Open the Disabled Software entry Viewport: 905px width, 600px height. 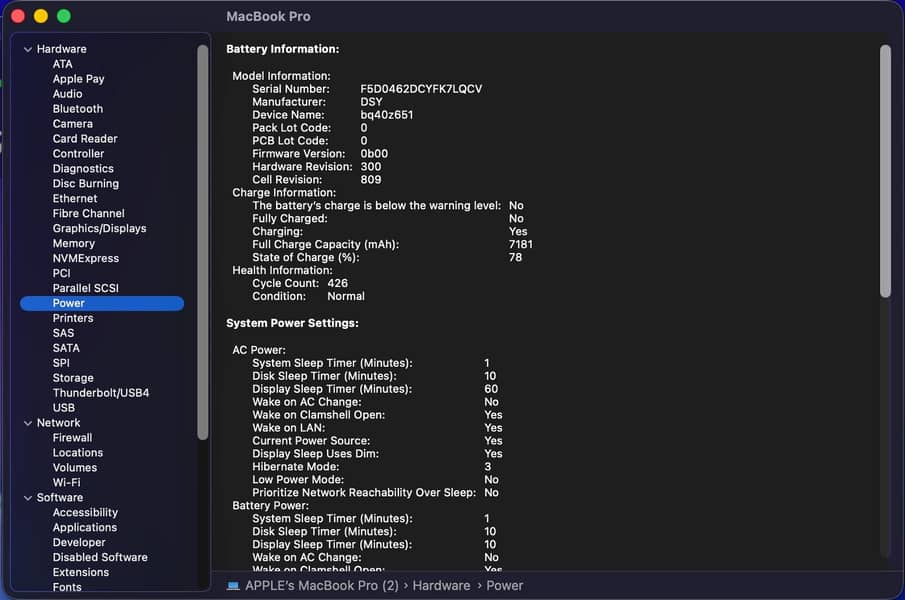click(100, 558)
